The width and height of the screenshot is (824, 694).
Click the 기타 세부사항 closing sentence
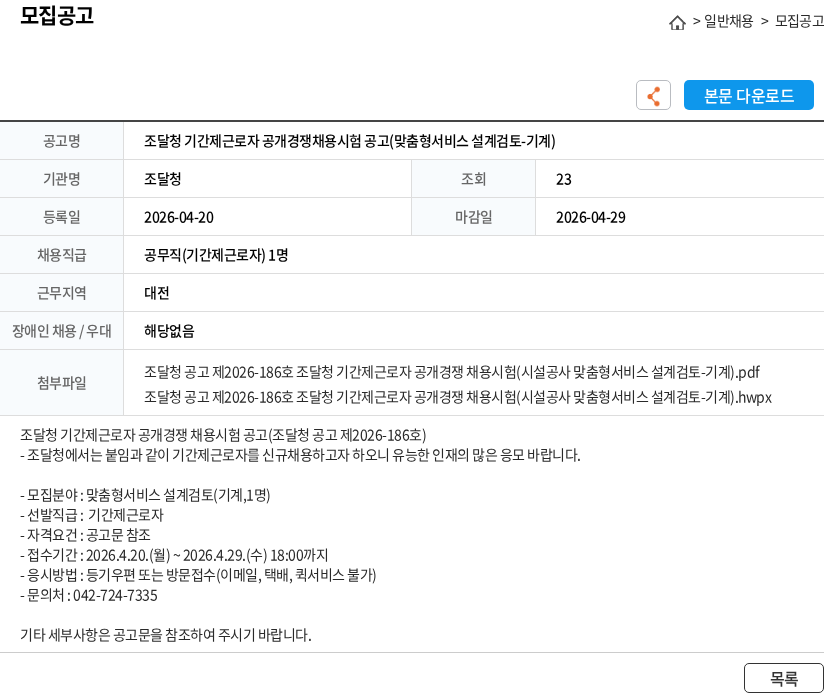coord(166,635)
